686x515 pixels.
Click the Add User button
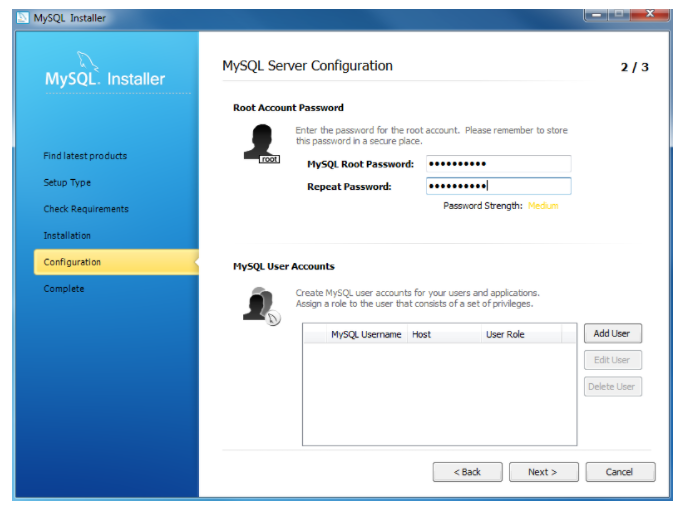(x=612, y=334)
